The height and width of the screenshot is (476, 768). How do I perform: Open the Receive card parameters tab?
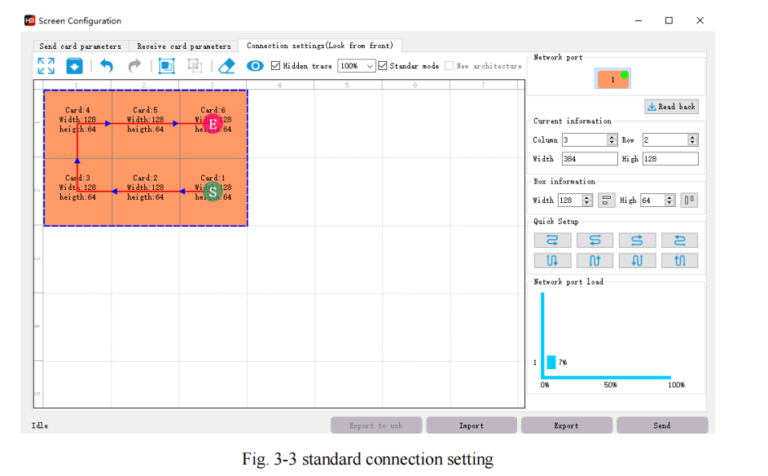click(x=183, y=46)
